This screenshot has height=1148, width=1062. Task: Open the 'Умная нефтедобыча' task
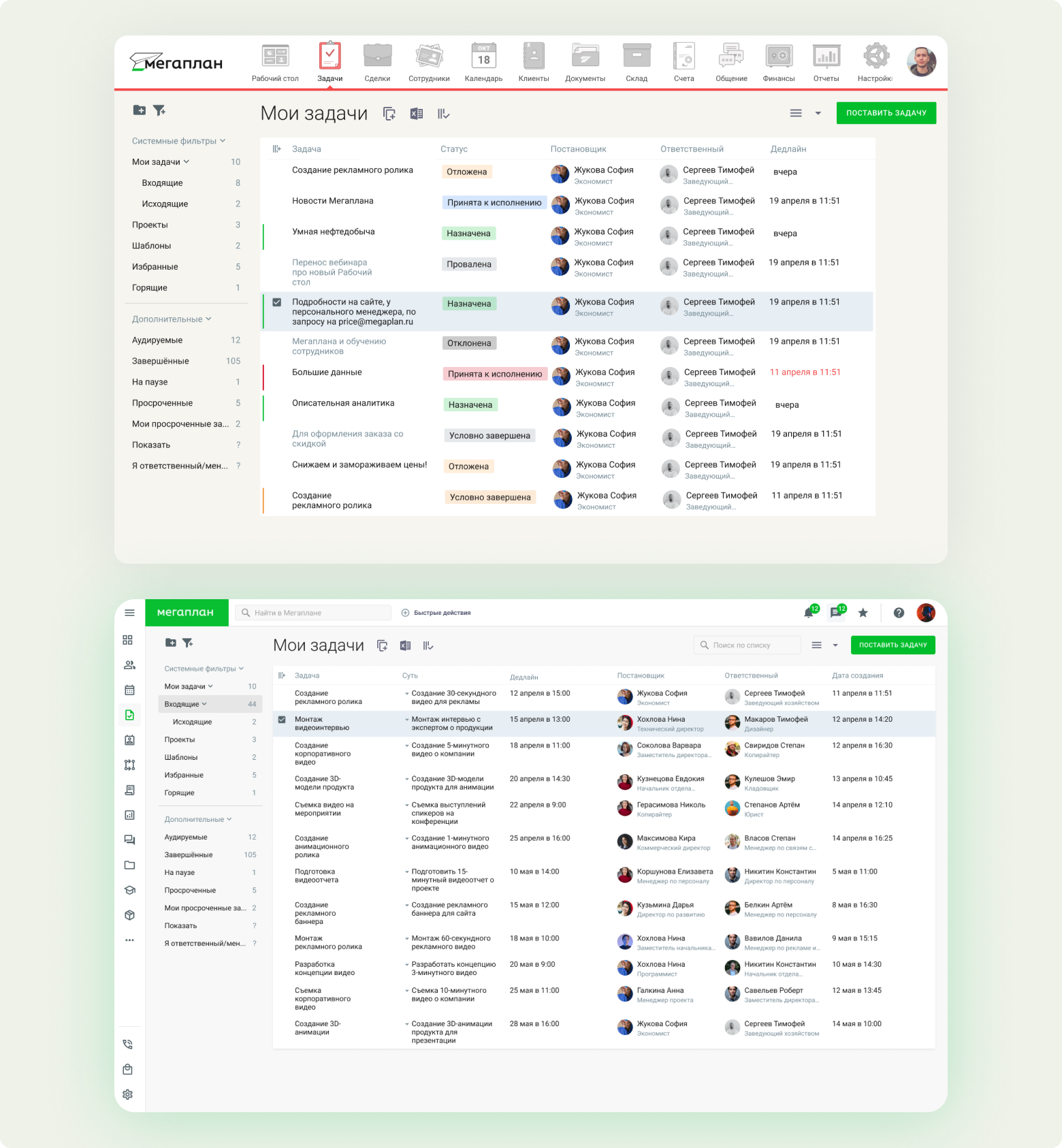point(334,232)
